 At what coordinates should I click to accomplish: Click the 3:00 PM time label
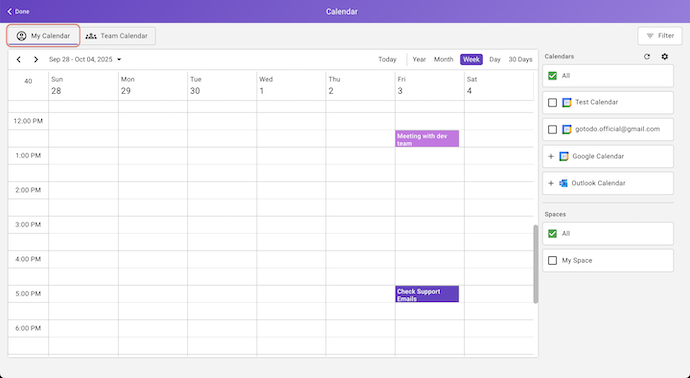[28, 224]
